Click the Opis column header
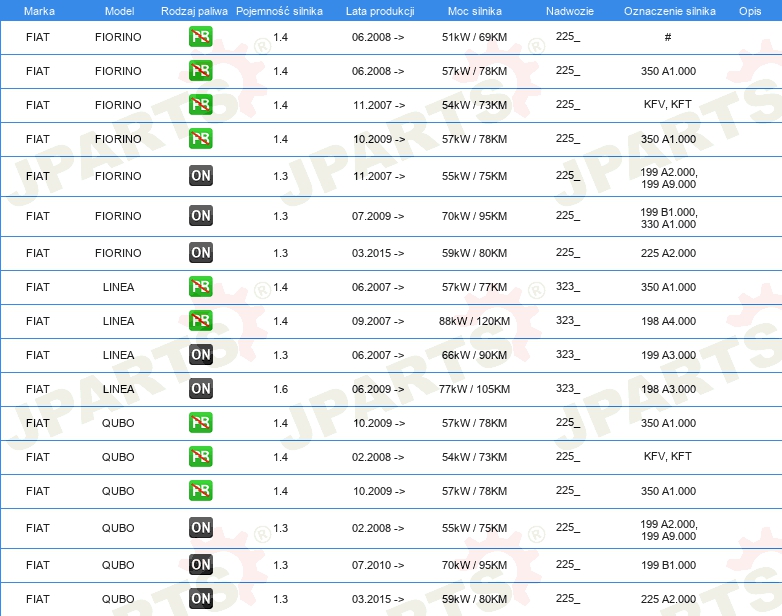This screenshot has width=782, height=616. (x=750, y=11)
